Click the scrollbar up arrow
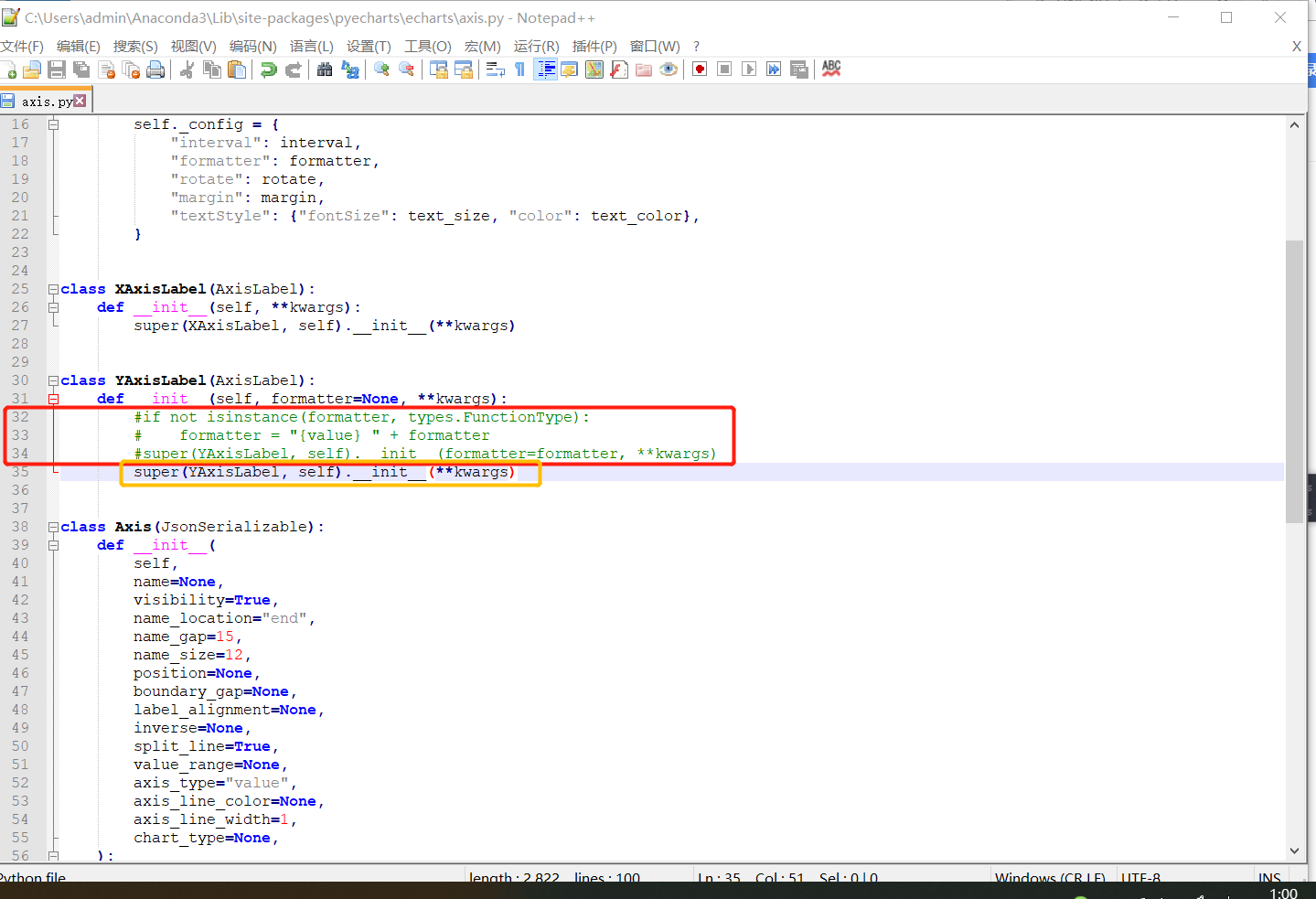Viewport: 1316px width, 899px height. click(x=1294, y=125)
